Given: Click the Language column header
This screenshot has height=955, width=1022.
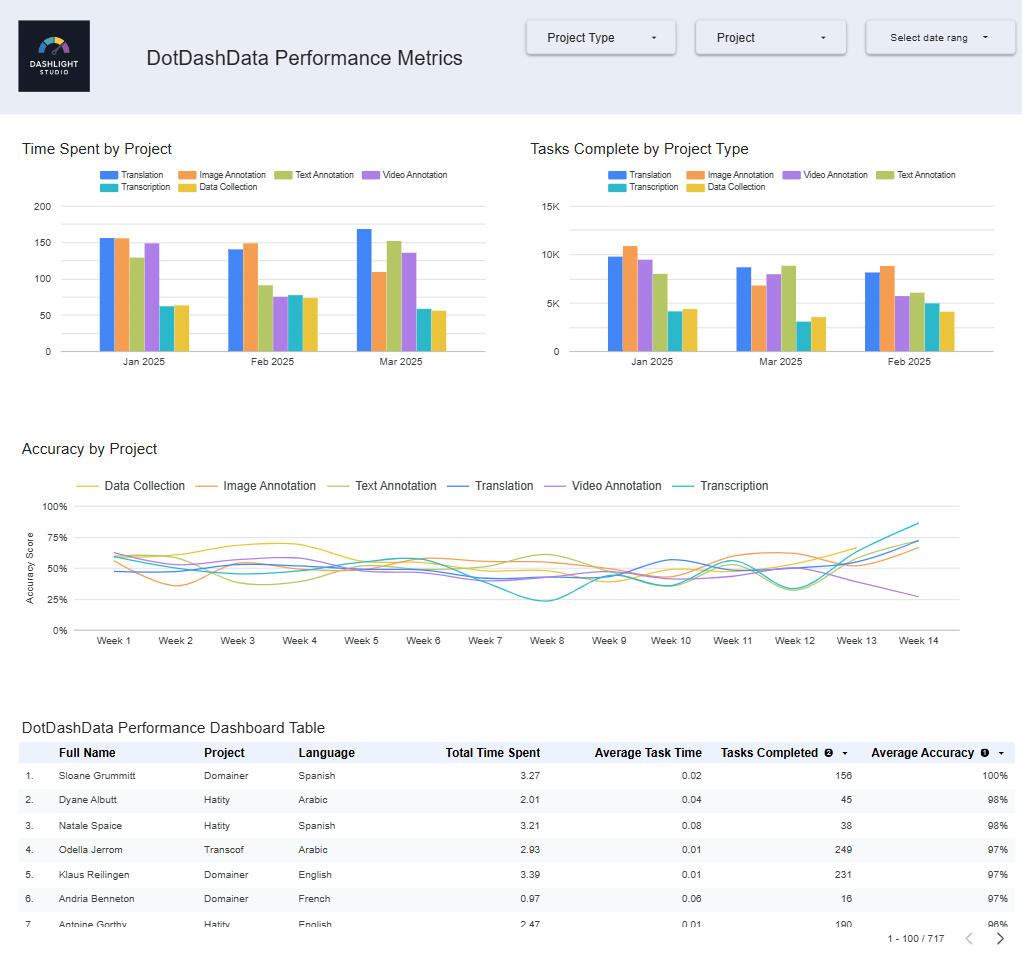Looking at the screenshot, I should (x=326, y=753).
